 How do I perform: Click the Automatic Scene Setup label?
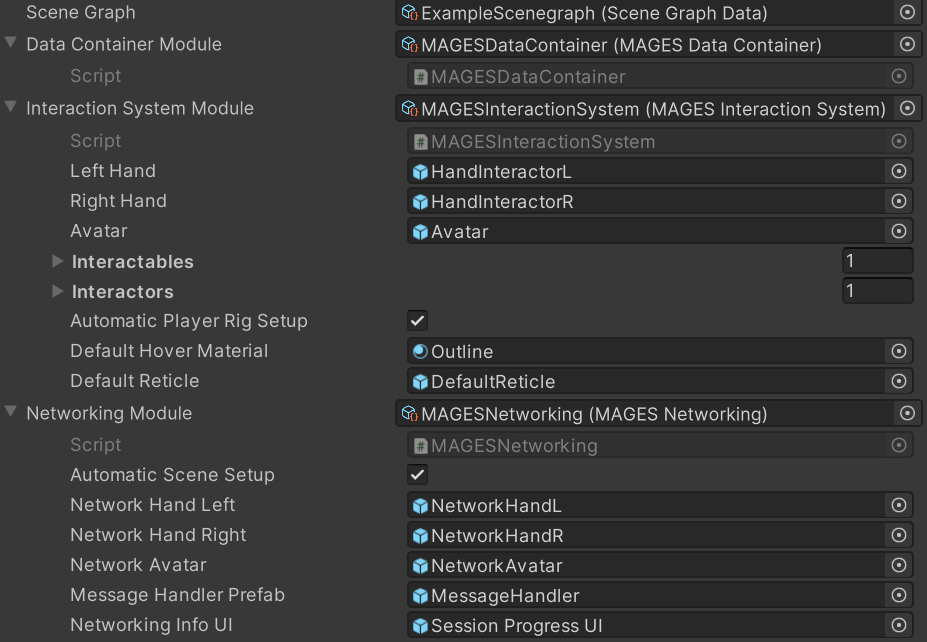pos(173,475)
